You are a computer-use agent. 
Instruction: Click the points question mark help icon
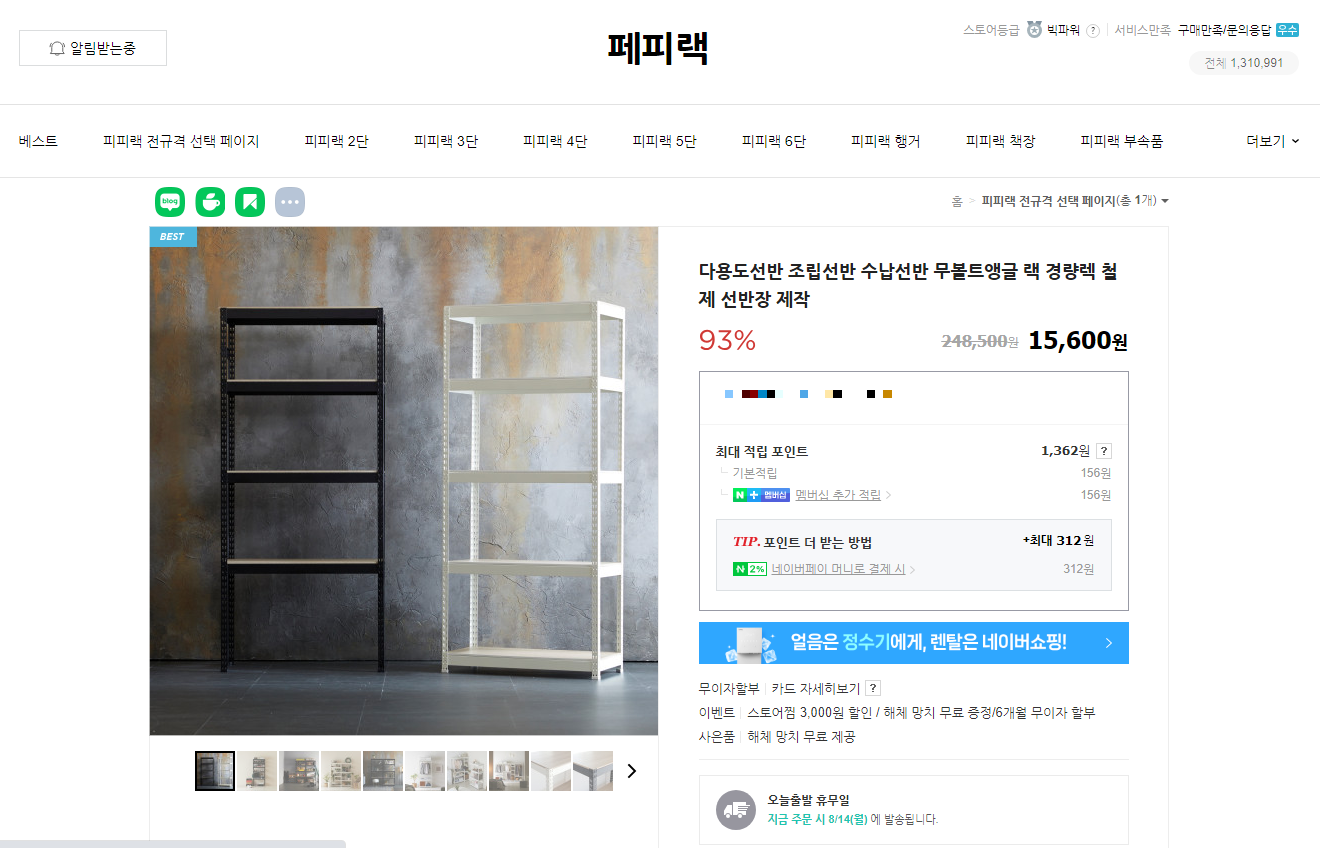[x=1104, y=451]
